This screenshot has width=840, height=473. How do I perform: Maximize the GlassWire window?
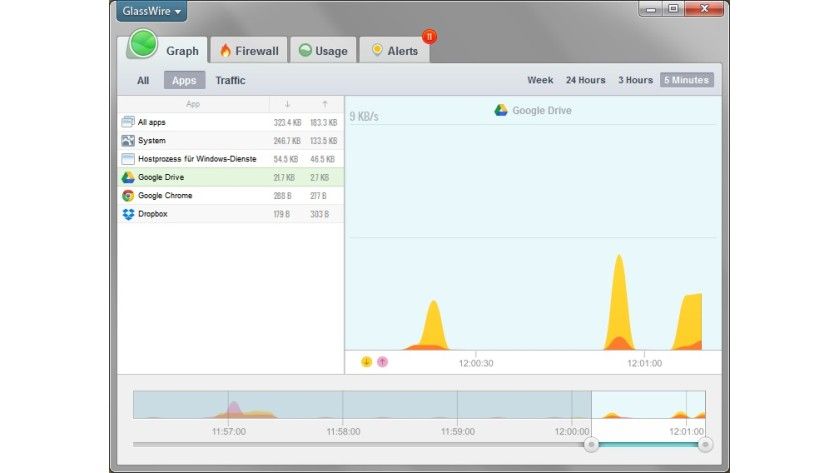pos(673,9)
